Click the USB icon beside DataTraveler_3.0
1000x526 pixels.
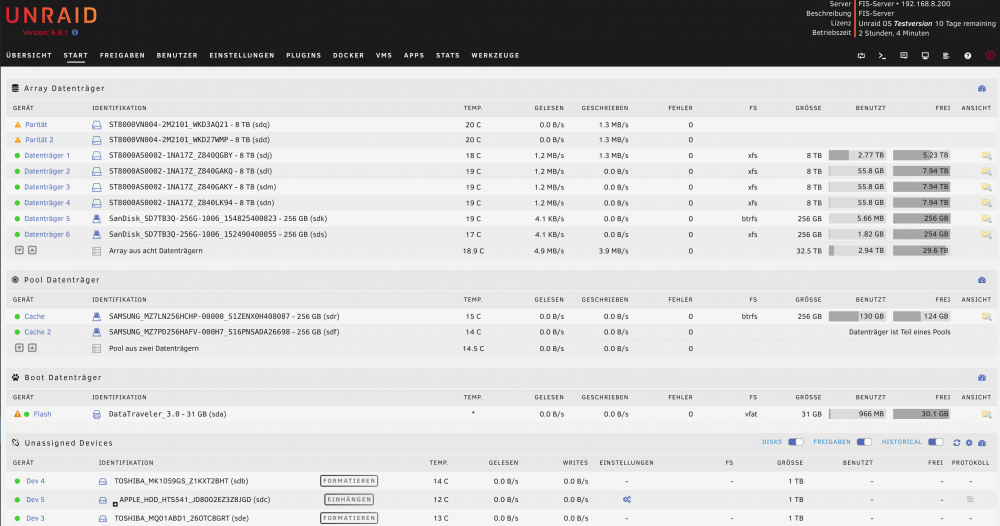[96, 414]
